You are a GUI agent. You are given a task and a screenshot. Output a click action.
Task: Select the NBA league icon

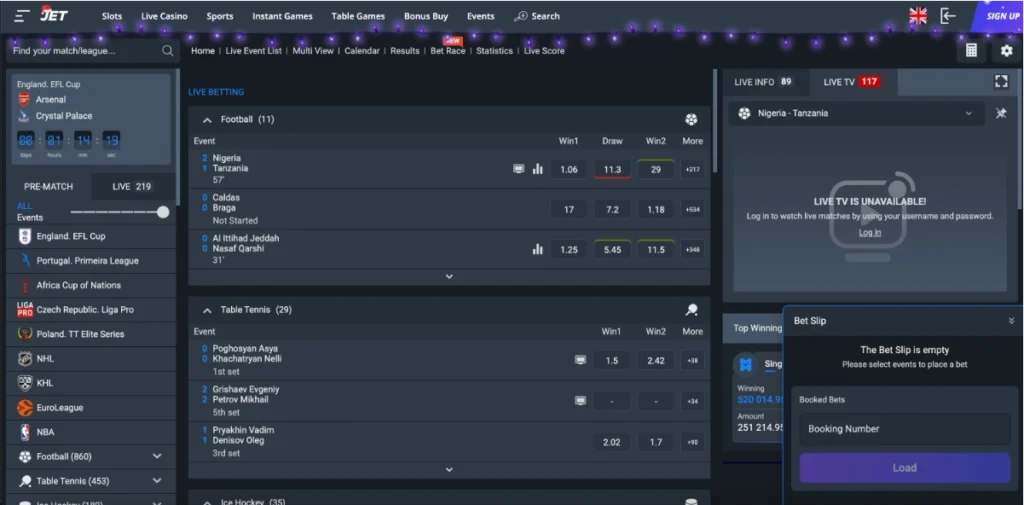25,432
